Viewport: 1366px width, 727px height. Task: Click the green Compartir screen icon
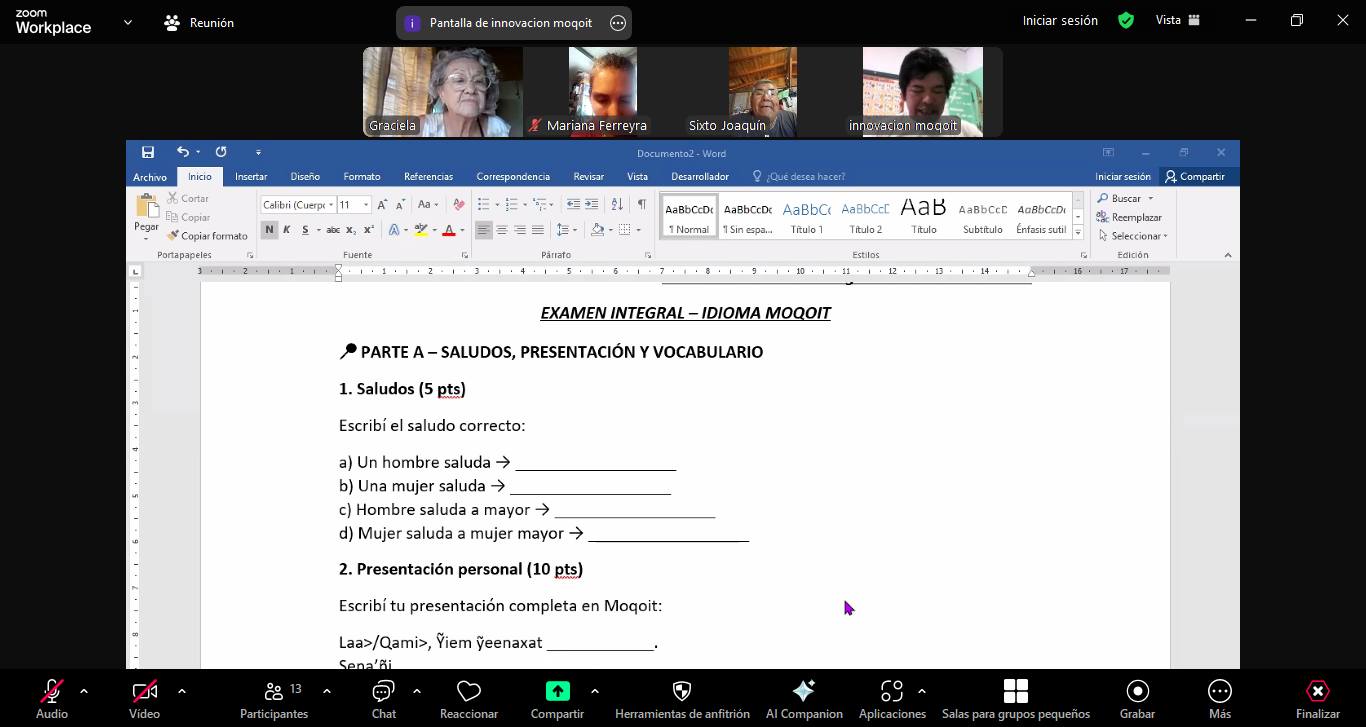(x=557, y=692)
